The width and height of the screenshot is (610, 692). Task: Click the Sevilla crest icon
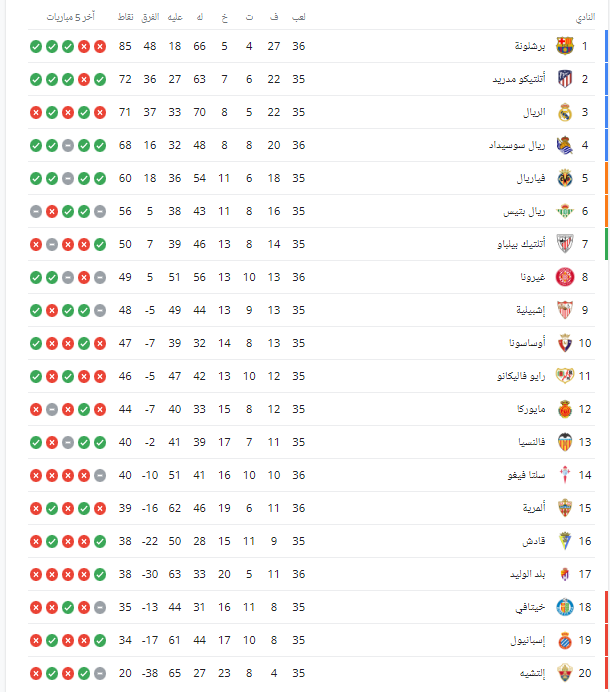[x=565, y=310]
